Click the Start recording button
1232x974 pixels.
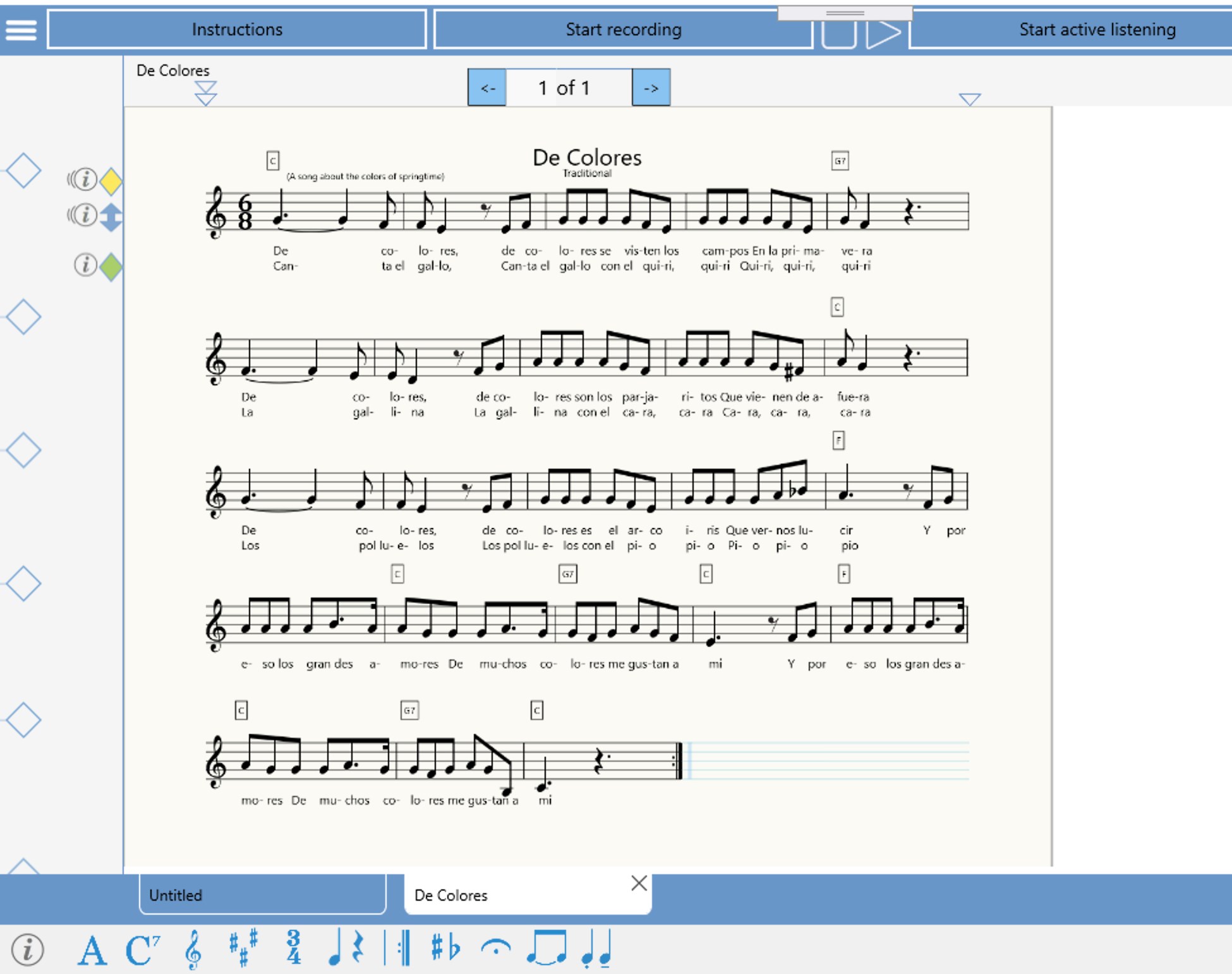pyautogui.click(x=623, y=29)
